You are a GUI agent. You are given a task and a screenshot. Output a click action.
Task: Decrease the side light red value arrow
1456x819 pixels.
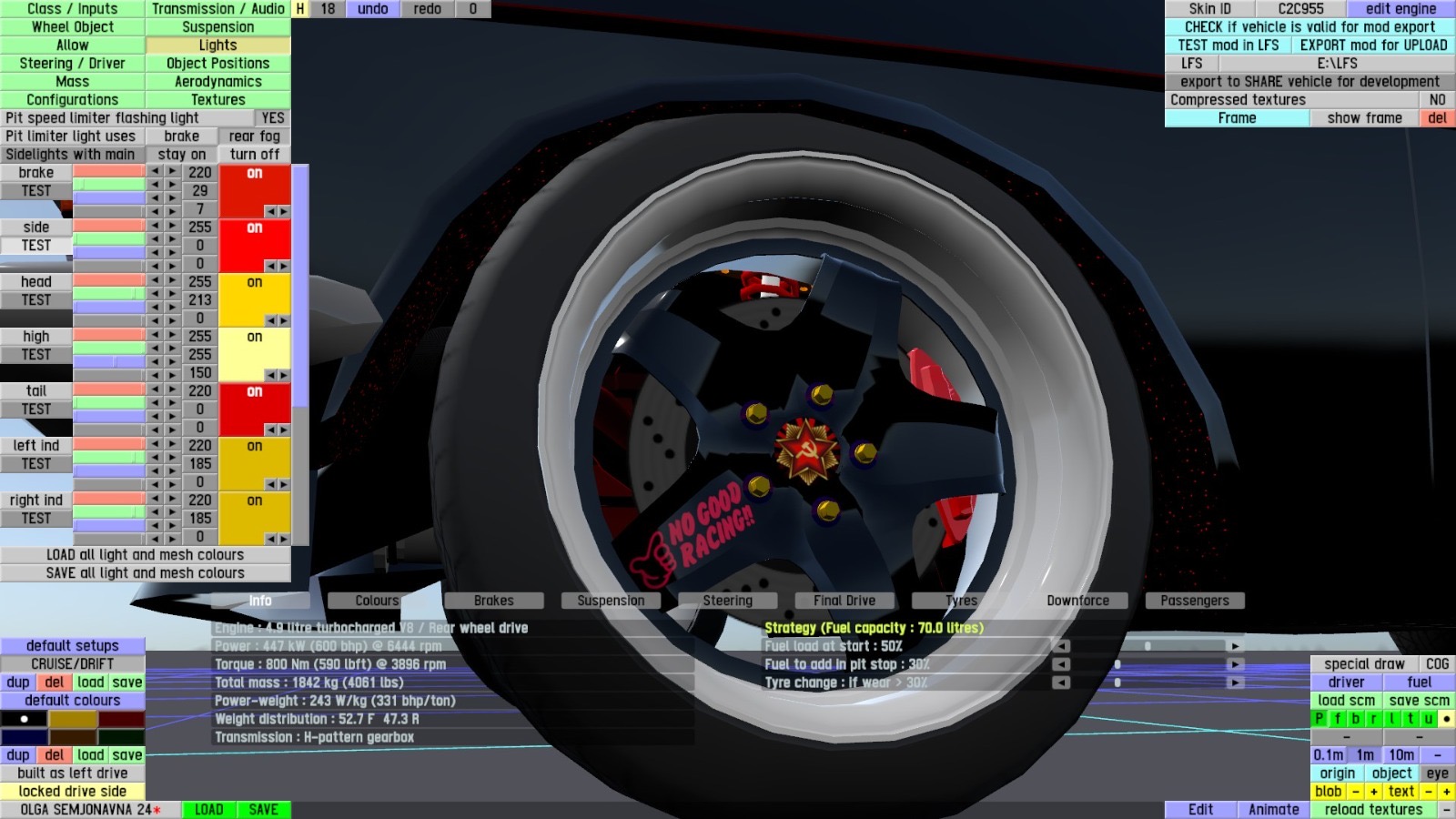click(x=155, y=226)
